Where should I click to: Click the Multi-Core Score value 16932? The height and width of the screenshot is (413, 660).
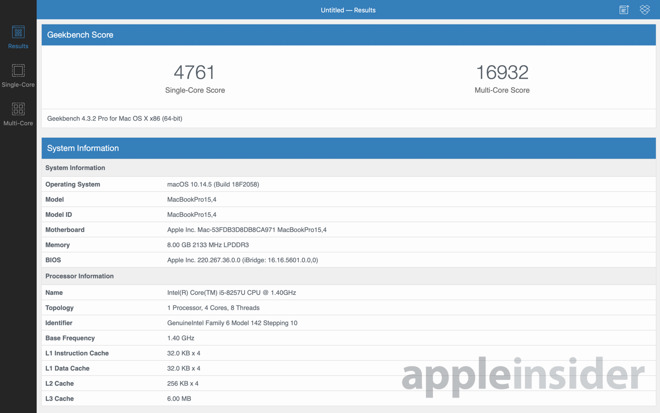tap(501, 72)
